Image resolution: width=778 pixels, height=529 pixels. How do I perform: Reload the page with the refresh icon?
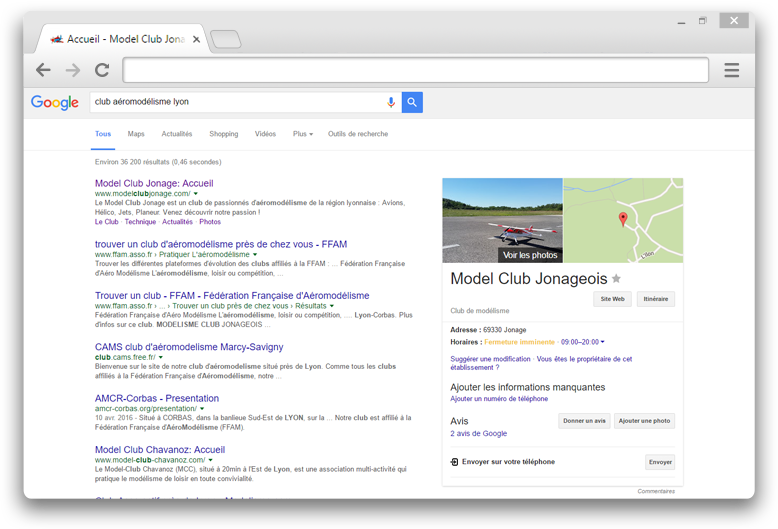102,70
